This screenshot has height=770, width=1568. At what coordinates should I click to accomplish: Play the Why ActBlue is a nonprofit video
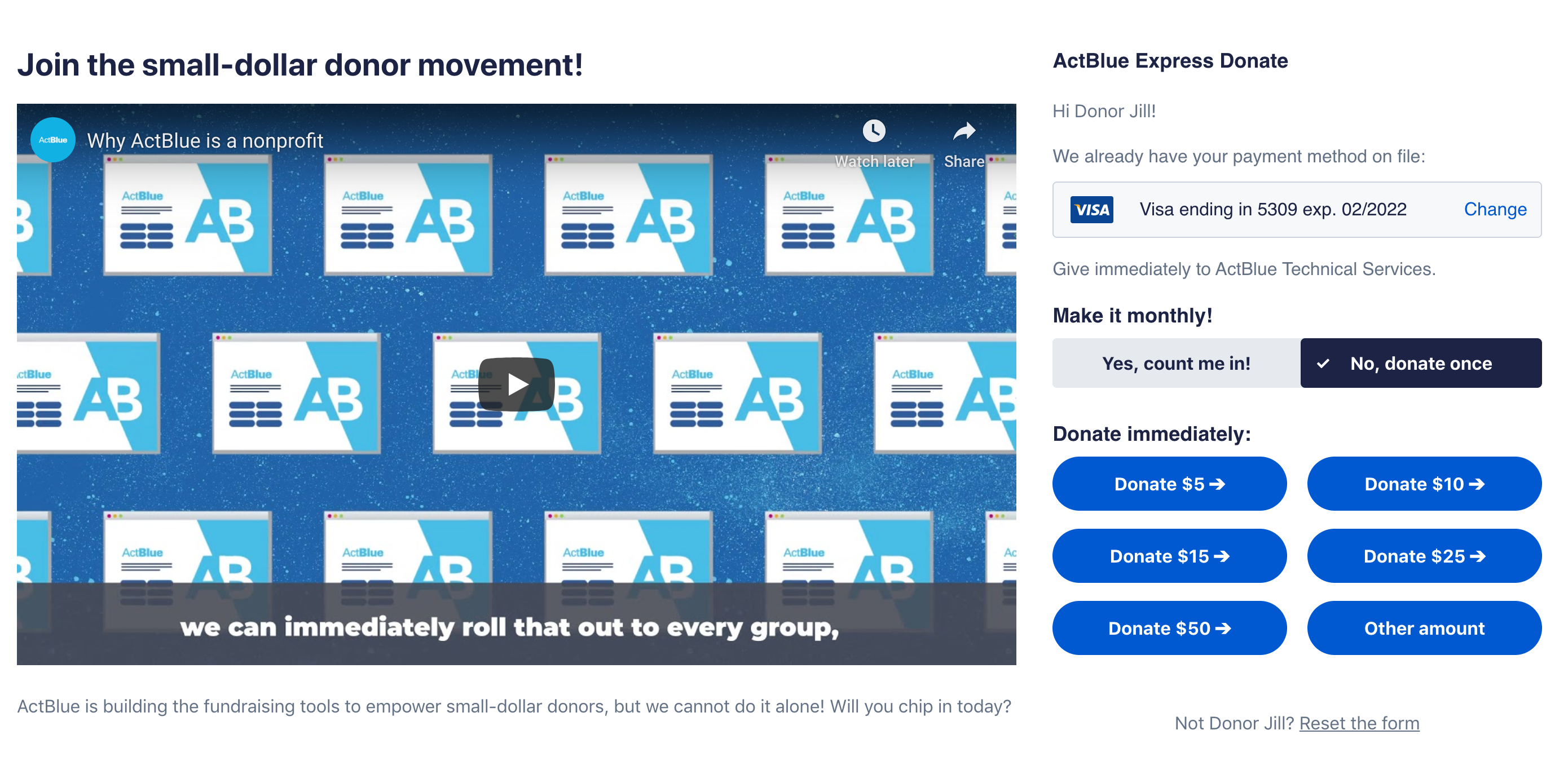[516, 384]
